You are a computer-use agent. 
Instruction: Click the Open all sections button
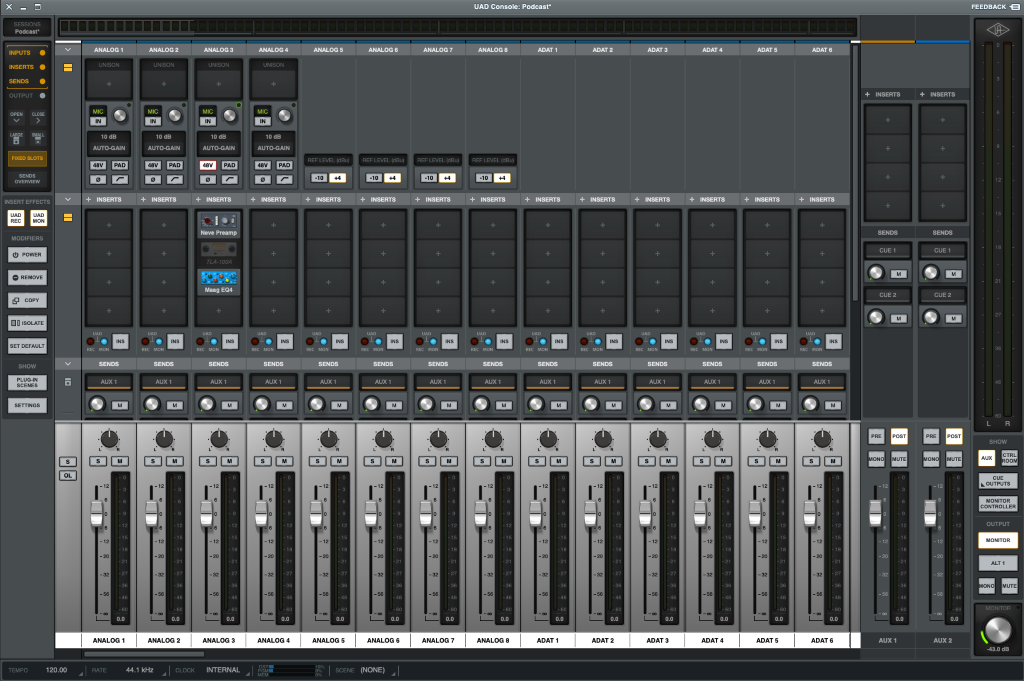pos(16,118)
